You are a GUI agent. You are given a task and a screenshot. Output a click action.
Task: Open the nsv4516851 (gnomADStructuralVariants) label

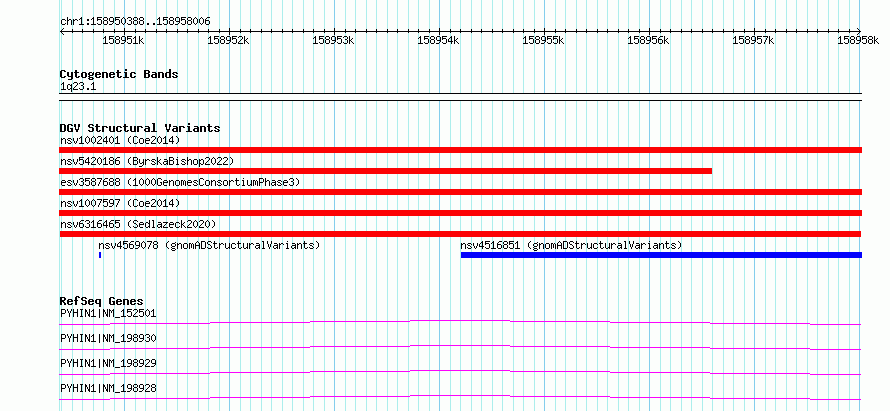click(x=571, y=245)
